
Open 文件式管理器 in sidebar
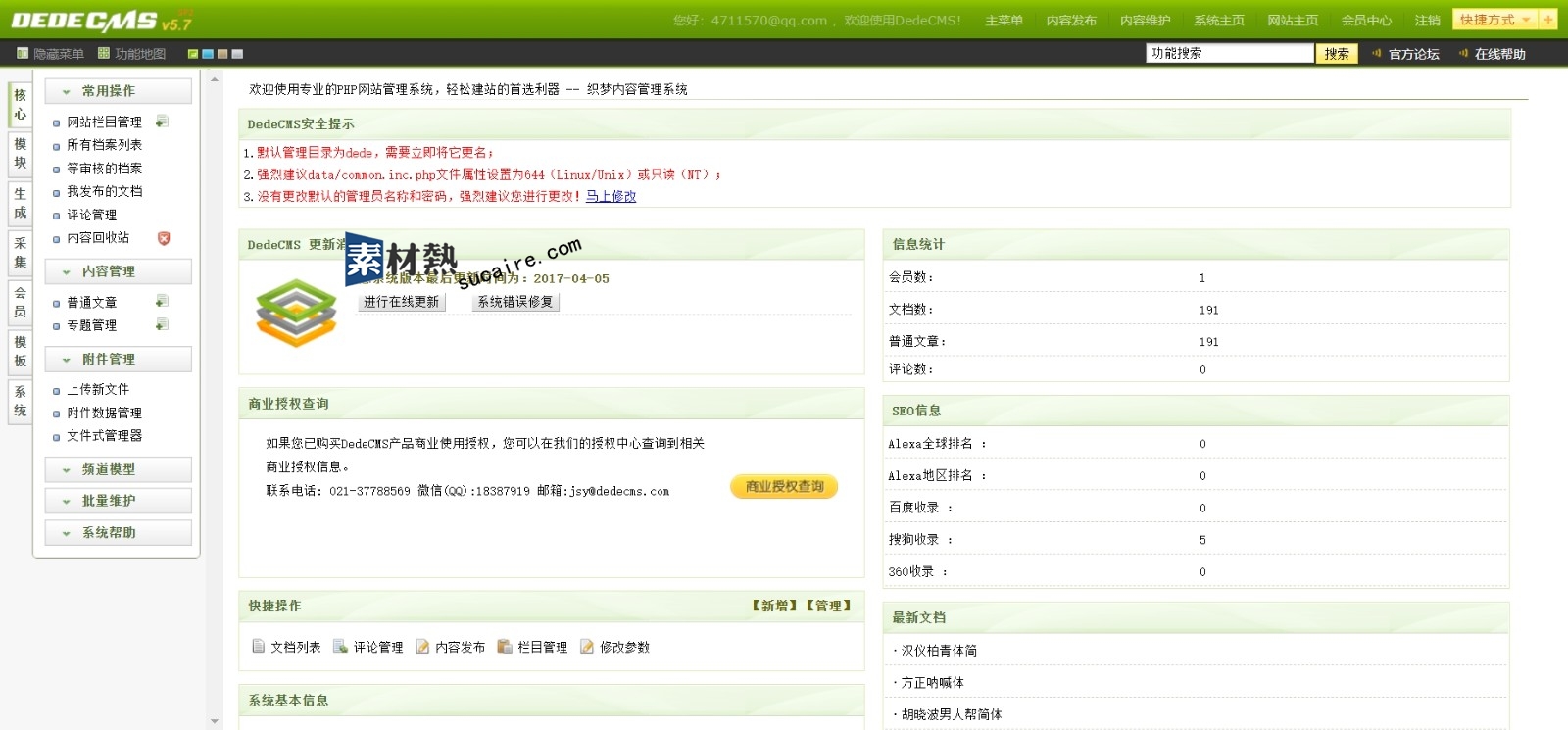click(x=104, y=435)
